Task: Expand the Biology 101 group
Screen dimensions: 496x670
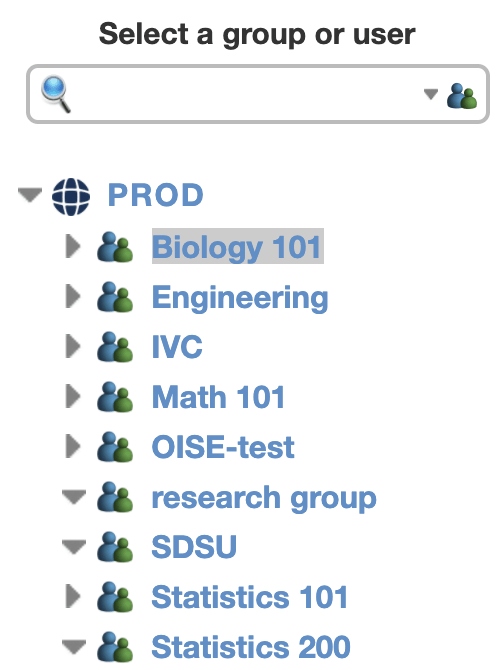Action: click(73, 246)
